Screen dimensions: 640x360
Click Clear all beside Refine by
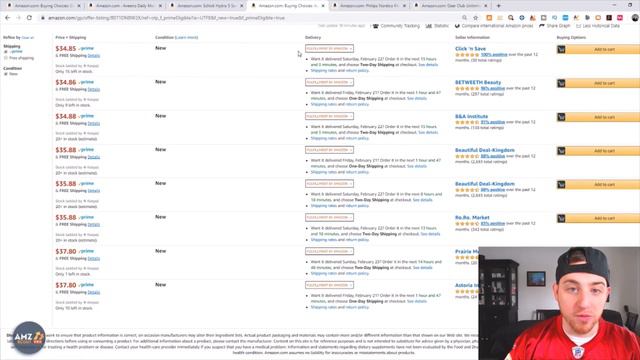coord(28,38)
